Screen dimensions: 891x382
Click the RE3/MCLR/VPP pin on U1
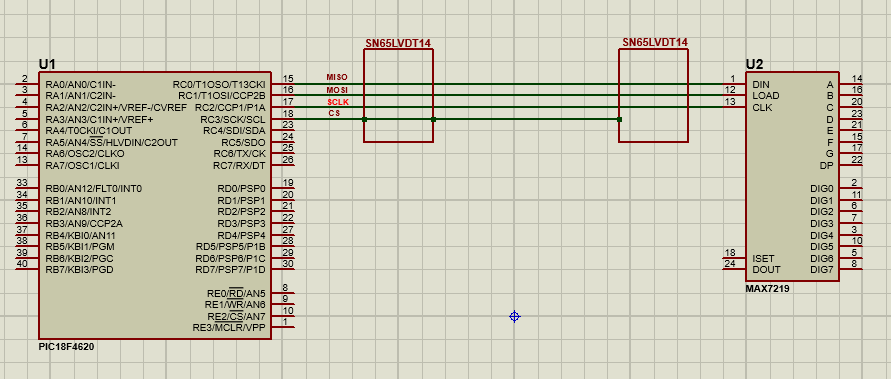click(229, 328)
